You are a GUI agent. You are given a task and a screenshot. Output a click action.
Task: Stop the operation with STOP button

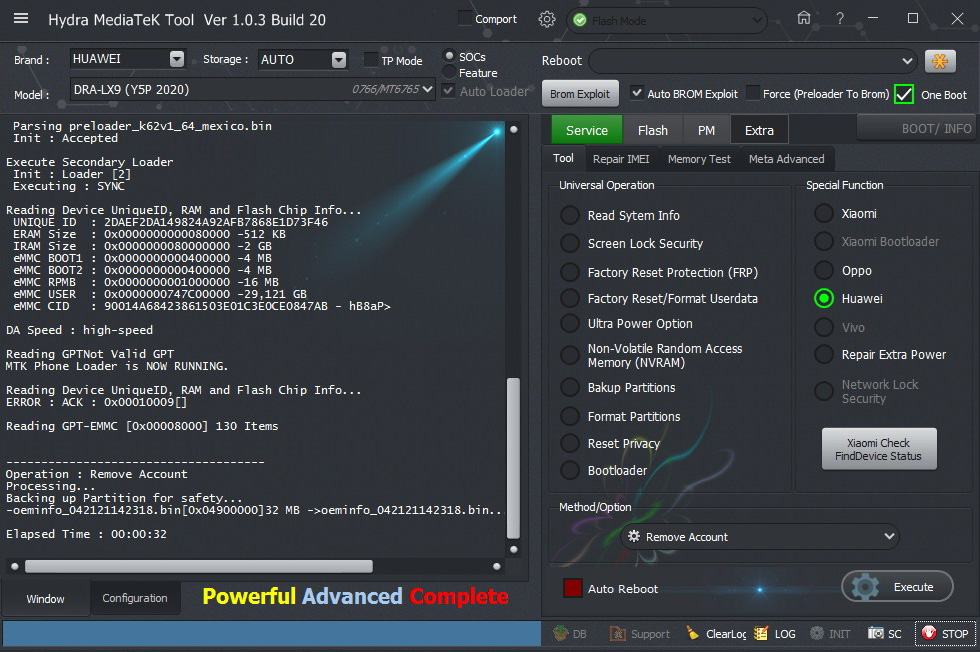pyautogui.click(x=945, y=633)
